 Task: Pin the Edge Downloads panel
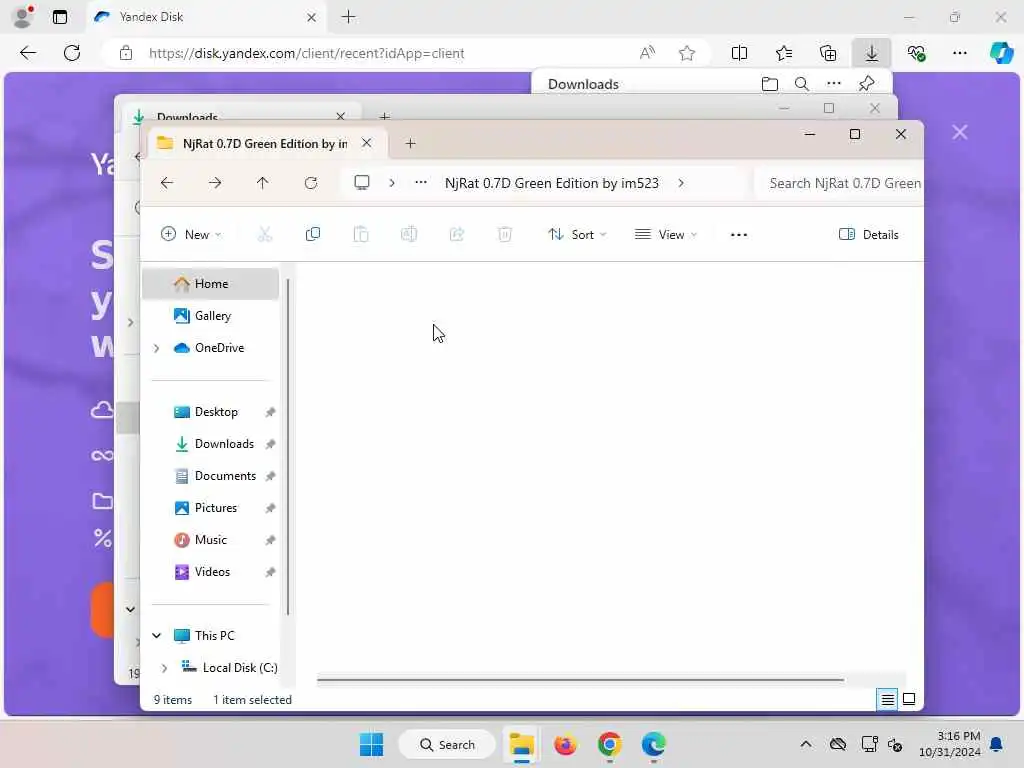click(x=867, y=84)
